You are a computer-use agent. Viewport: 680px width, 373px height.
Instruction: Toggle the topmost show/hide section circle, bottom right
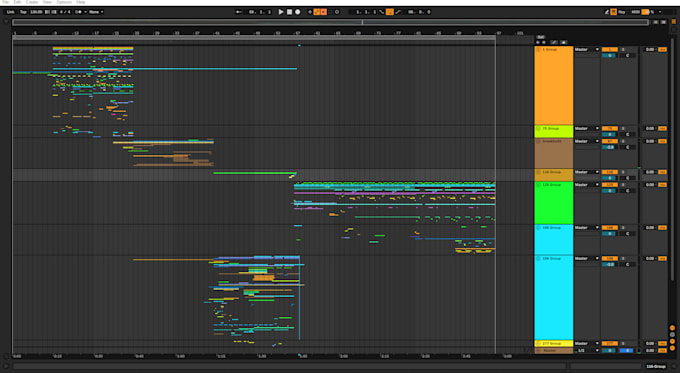tap(672, 328)
